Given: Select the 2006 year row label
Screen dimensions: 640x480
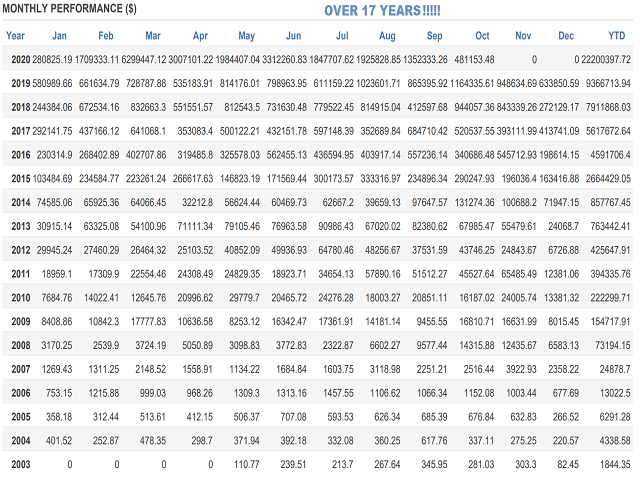Looking at the screenshot, I should (x=21, y=393).
